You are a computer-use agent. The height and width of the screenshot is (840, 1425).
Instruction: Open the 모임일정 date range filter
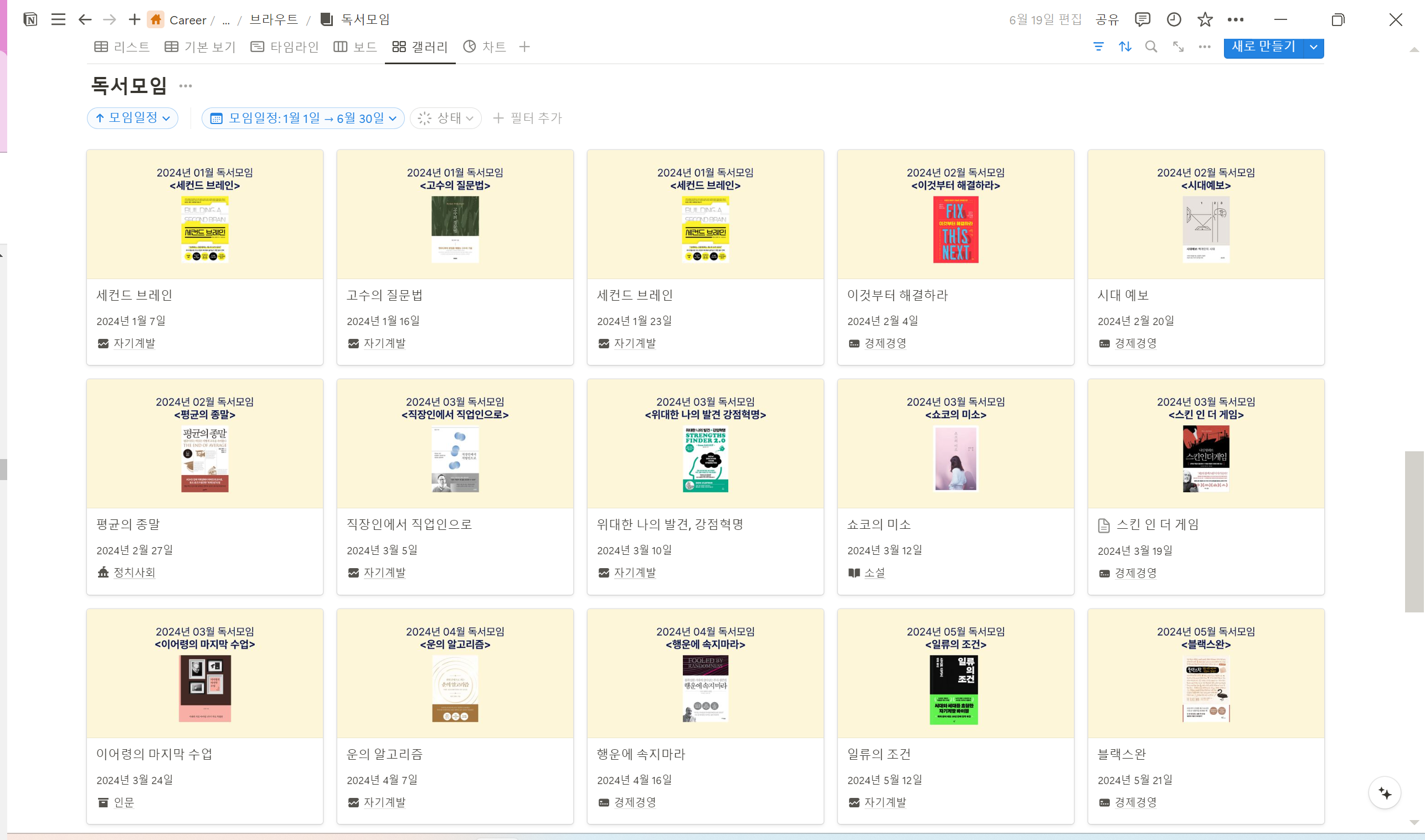[303, 118]
